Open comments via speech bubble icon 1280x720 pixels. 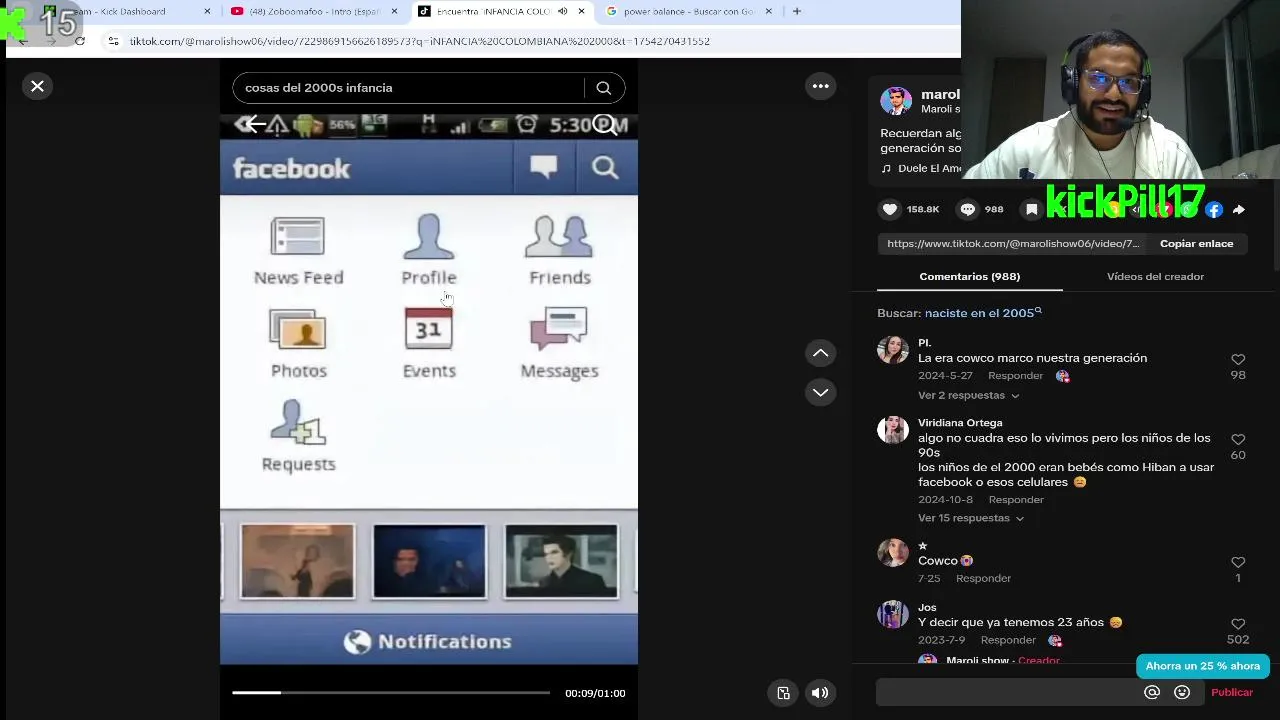(967, 209)
